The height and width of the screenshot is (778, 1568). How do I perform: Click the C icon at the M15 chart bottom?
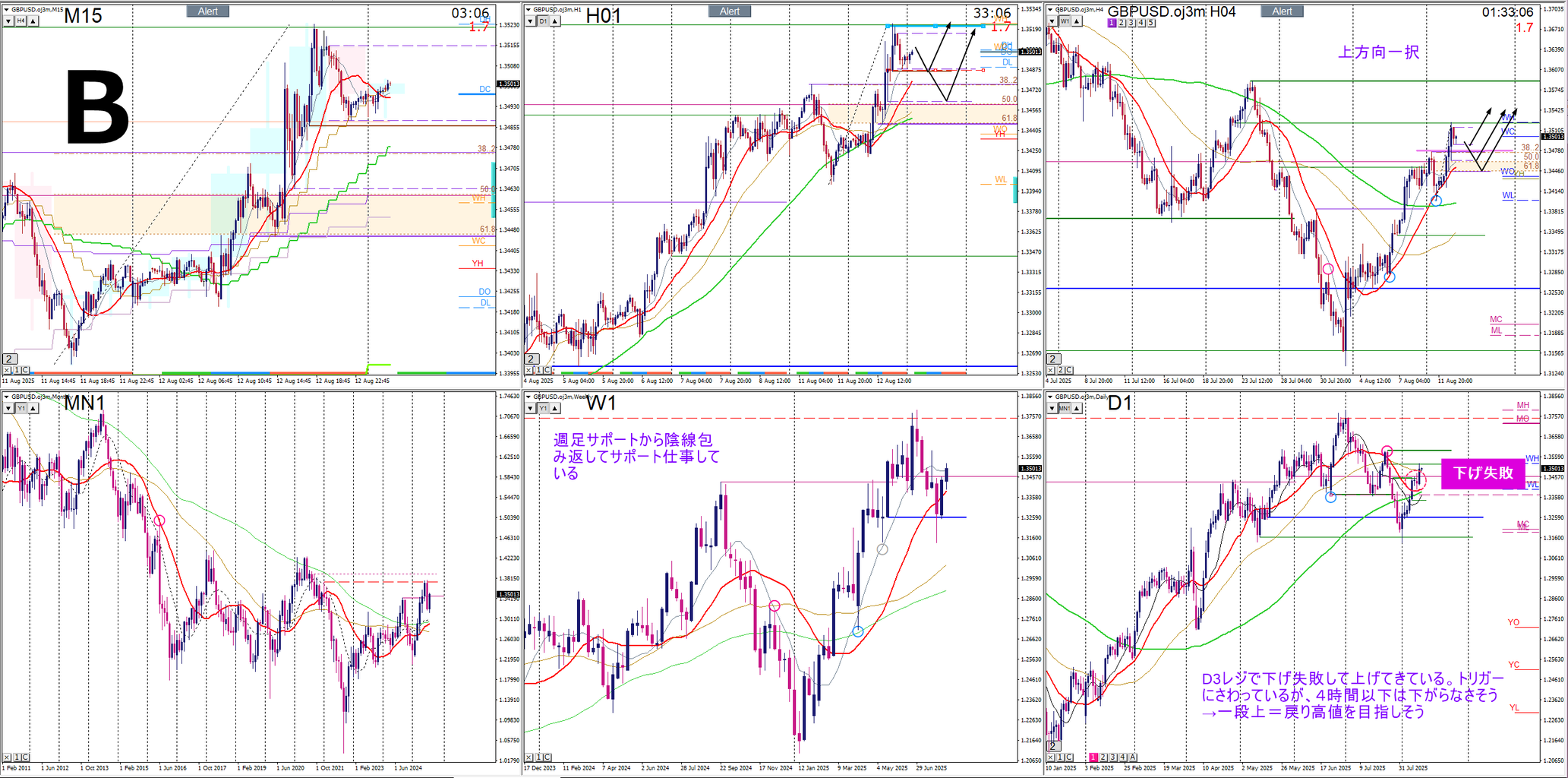(x=25, y=370)
